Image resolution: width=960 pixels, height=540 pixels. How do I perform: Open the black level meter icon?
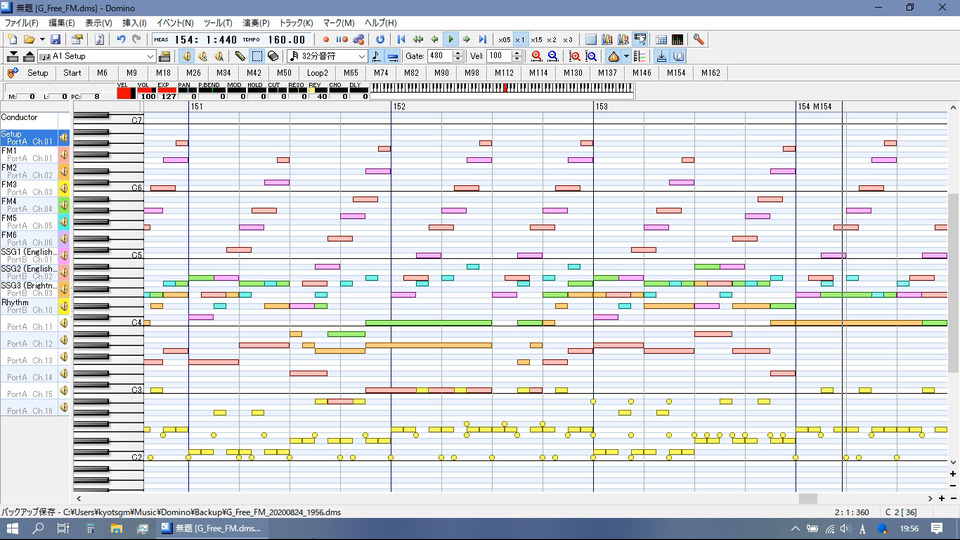coord(677,39)
